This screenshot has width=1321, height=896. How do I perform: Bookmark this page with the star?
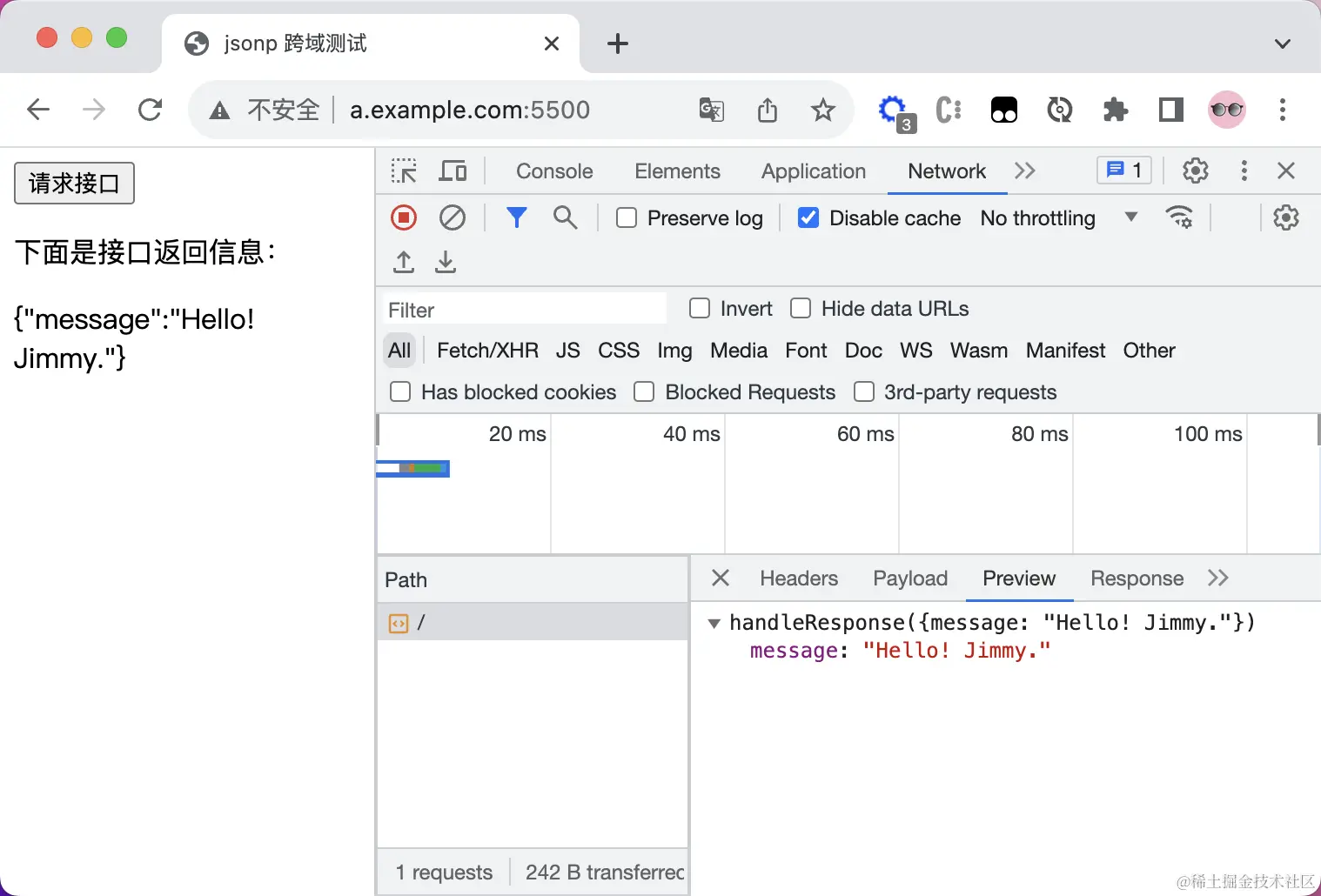823,110
